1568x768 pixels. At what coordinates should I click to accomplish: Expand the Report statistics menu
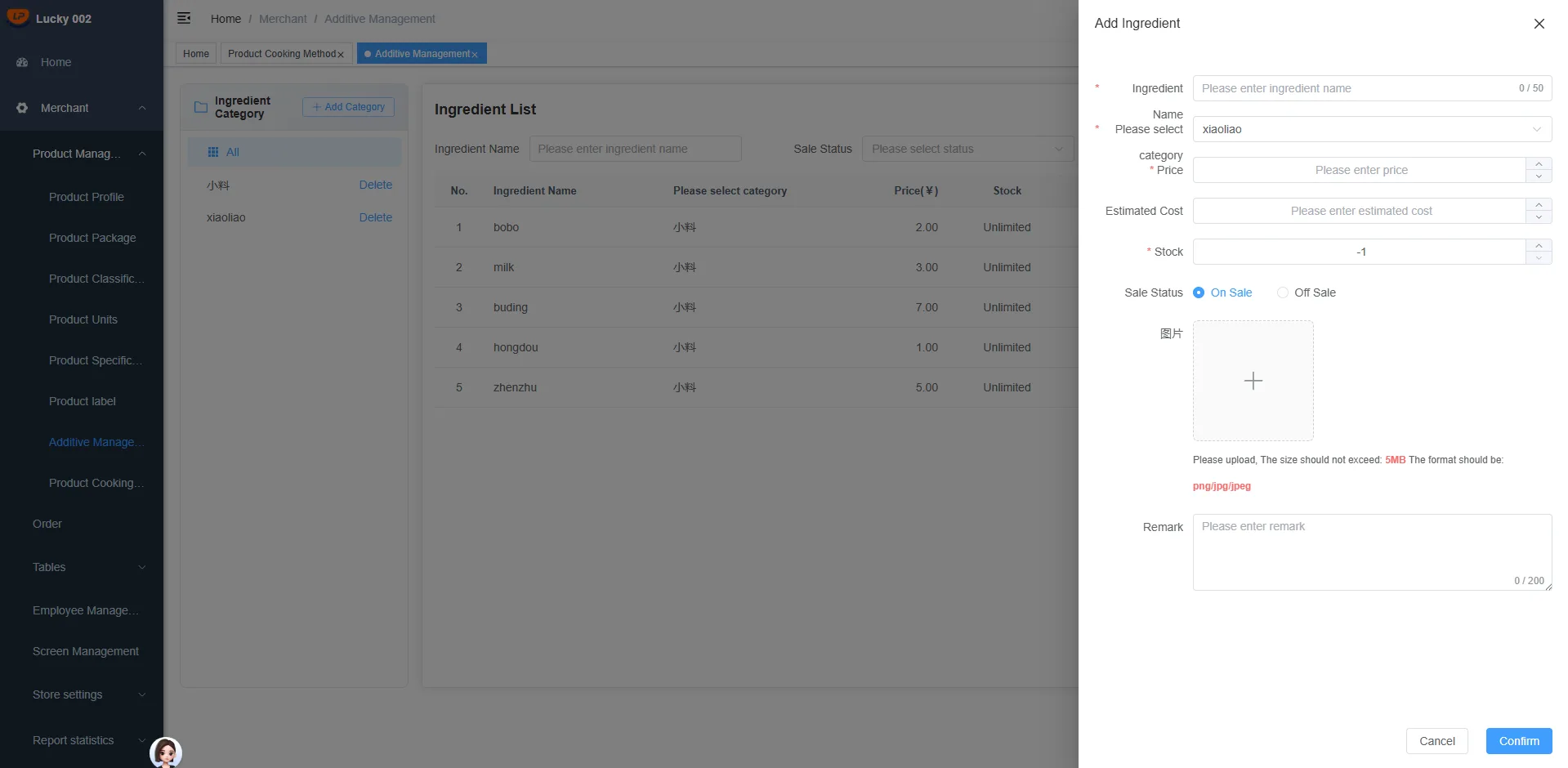pos(82,740)
